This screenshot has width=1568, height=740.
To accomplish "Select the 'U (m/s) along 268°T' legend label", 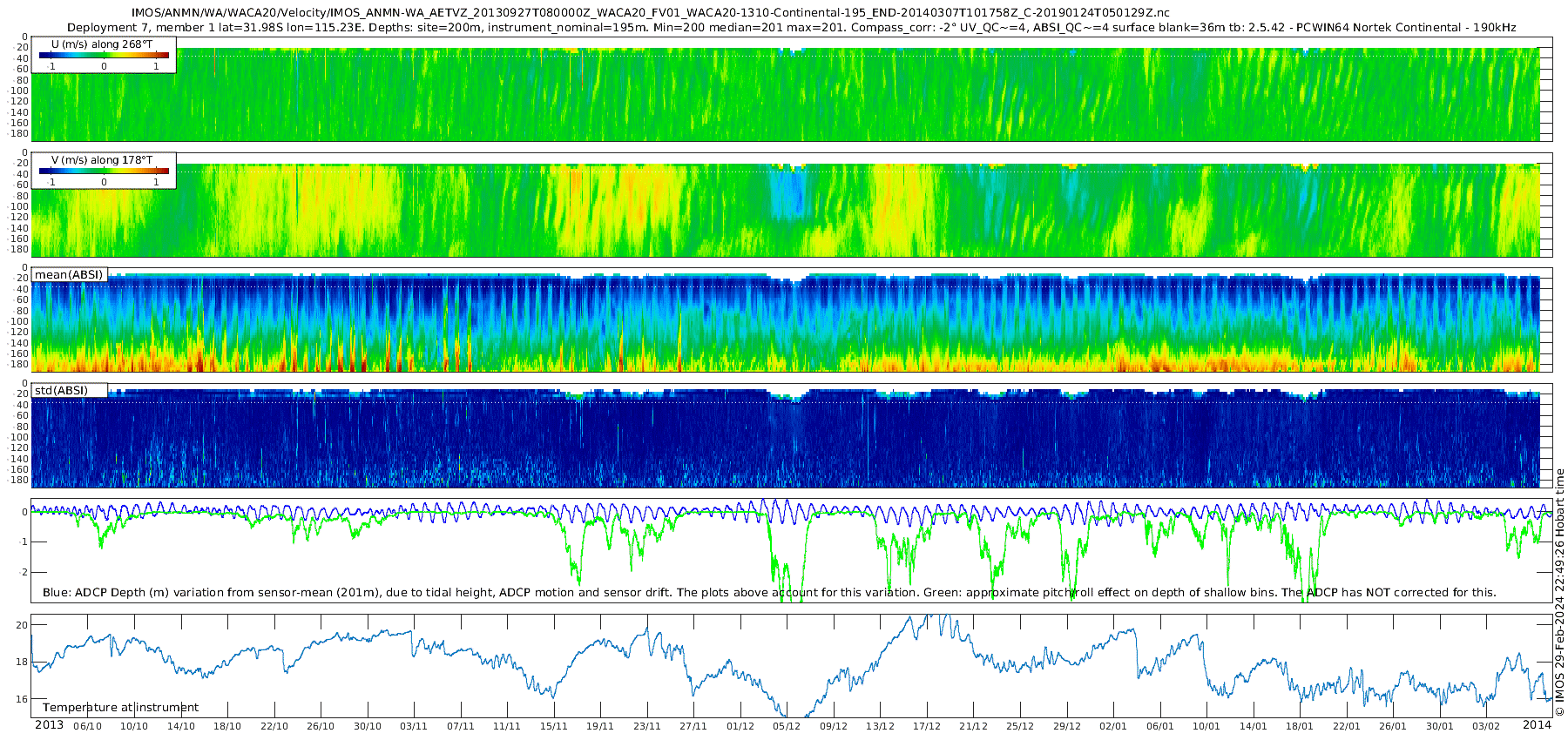I will 102,44.
